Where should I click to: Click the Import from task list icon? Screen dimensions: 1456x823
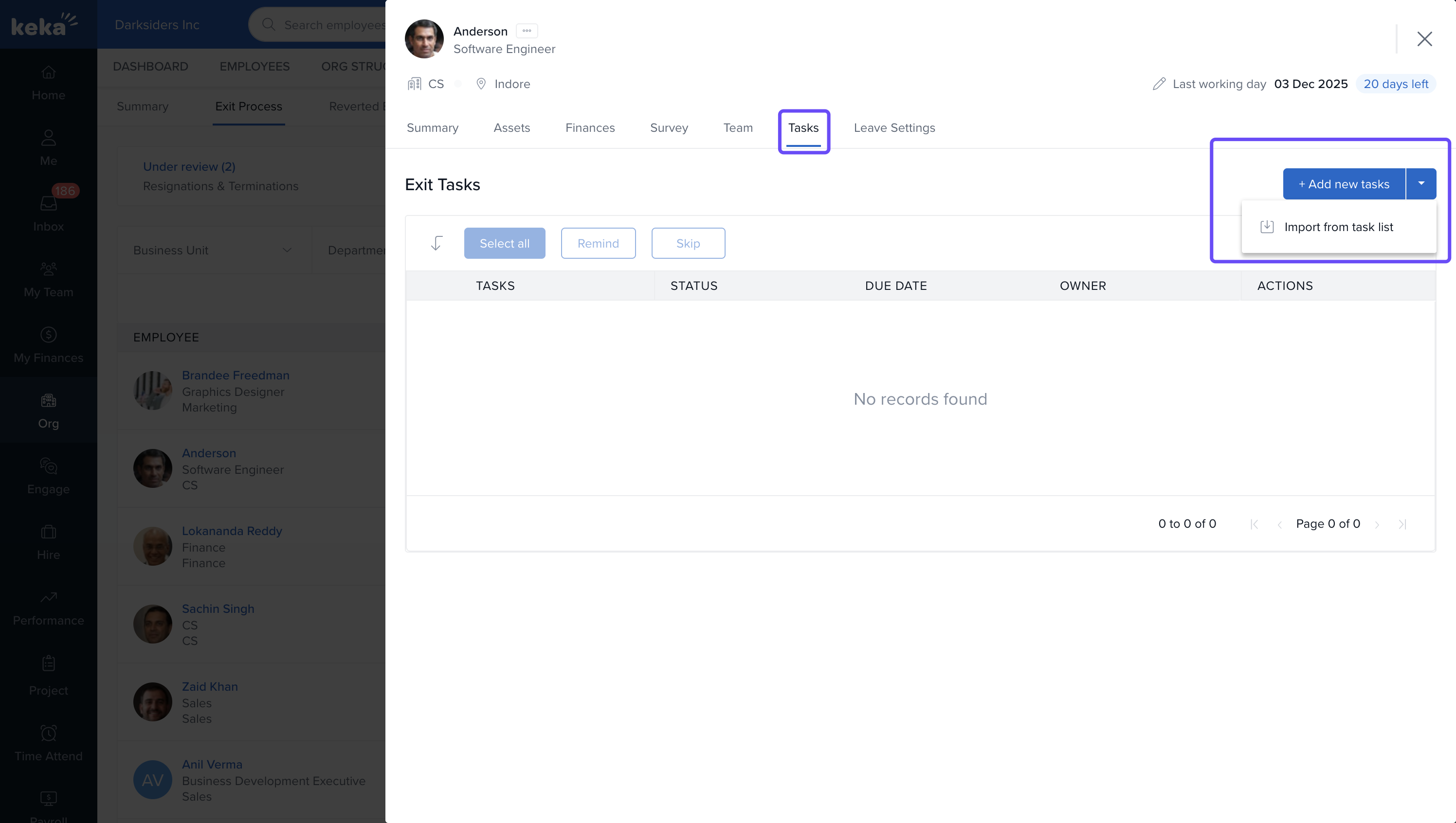click(1267, 227)
